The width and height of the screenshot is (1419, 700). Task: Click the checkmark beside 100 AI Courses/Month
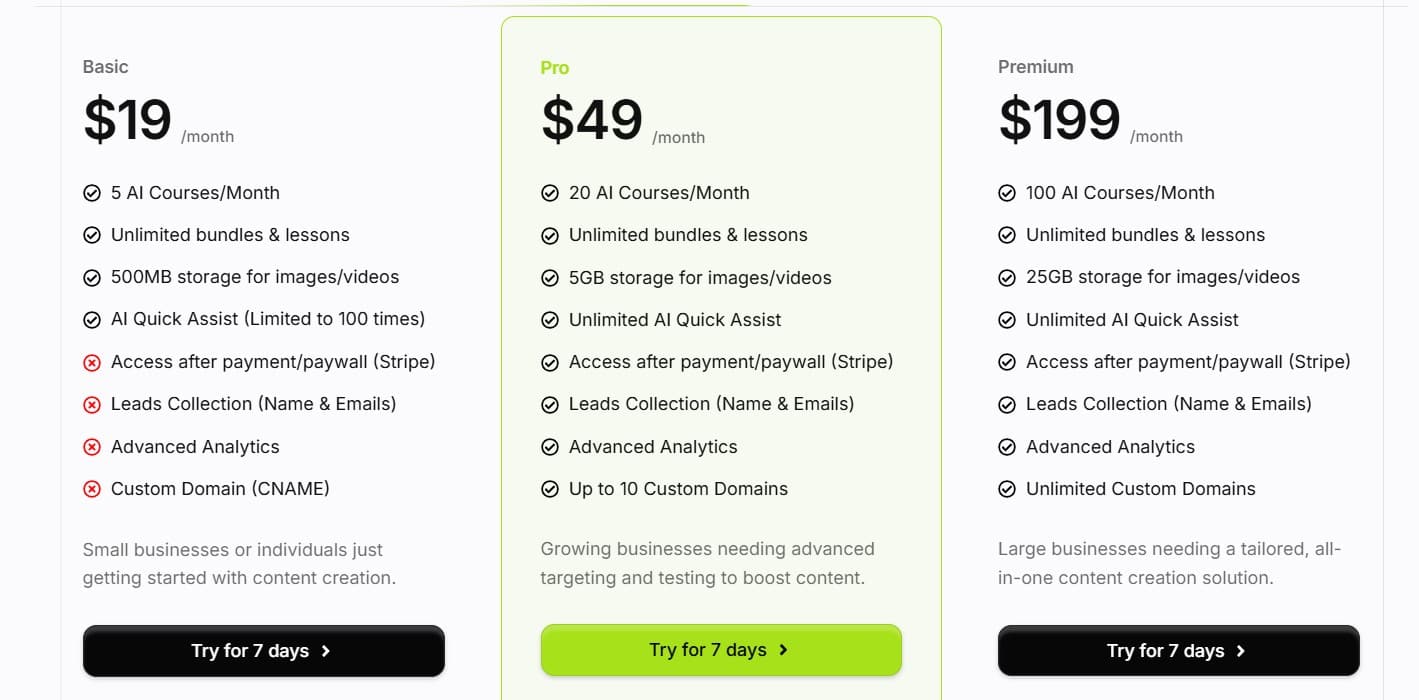click(1006, 193)
